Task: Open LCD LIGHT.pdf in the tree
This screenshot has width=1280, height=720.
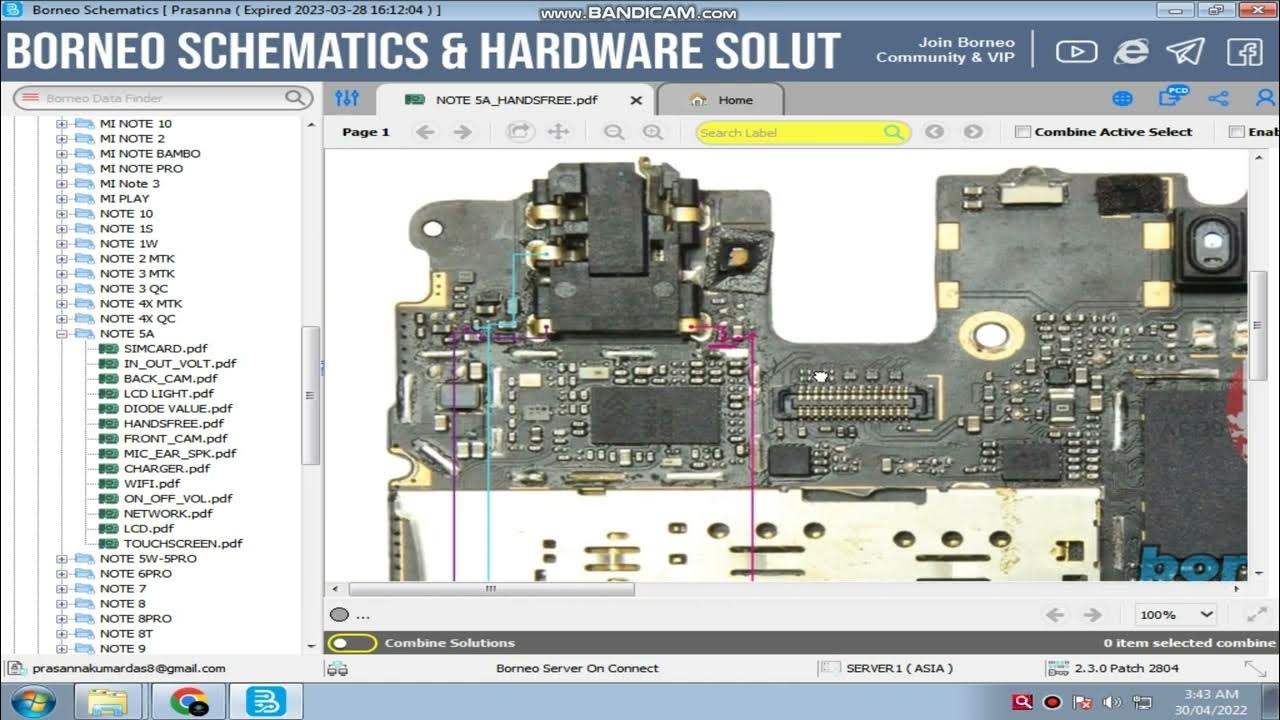Action: [x=168, y=394]
